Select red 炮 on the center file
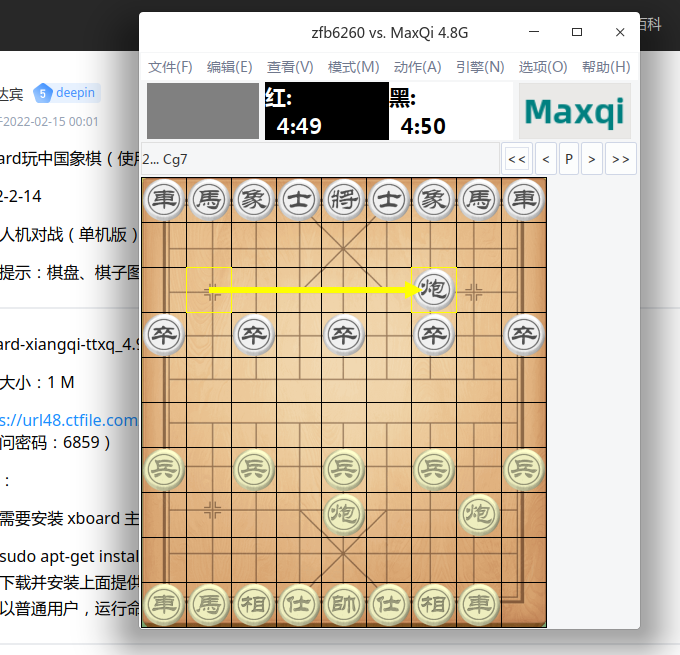Viewport: 680px width, 655px height. coord(344,514)
